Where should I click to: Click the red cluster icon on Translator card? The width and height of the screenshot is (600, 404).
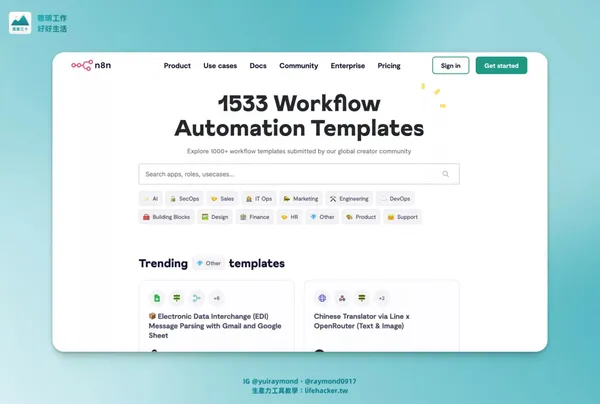tap(342, 298)
